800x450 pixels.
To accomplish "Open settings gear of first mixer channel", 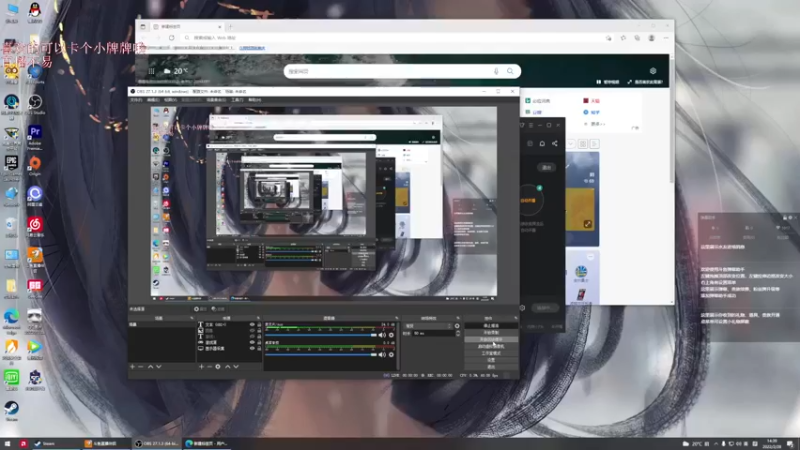I will click(x=391, y=335).
